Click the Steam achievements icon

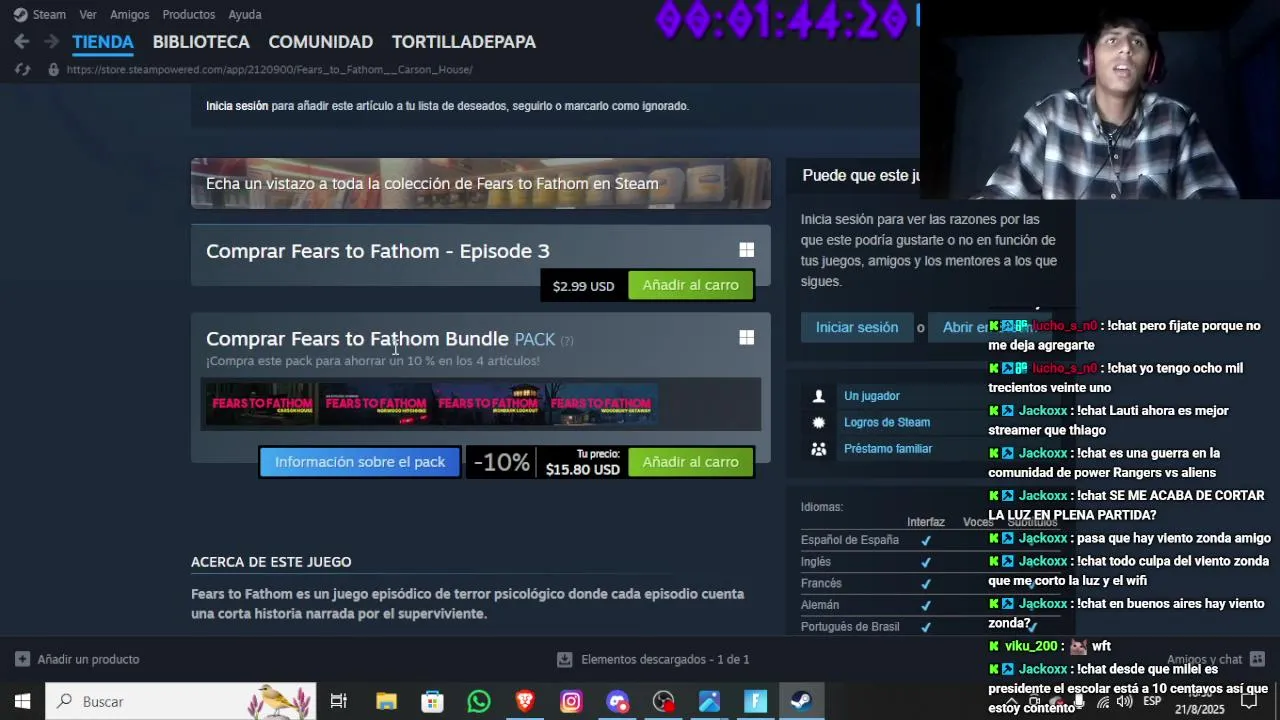pyautogui.click(x=819, y=422)
